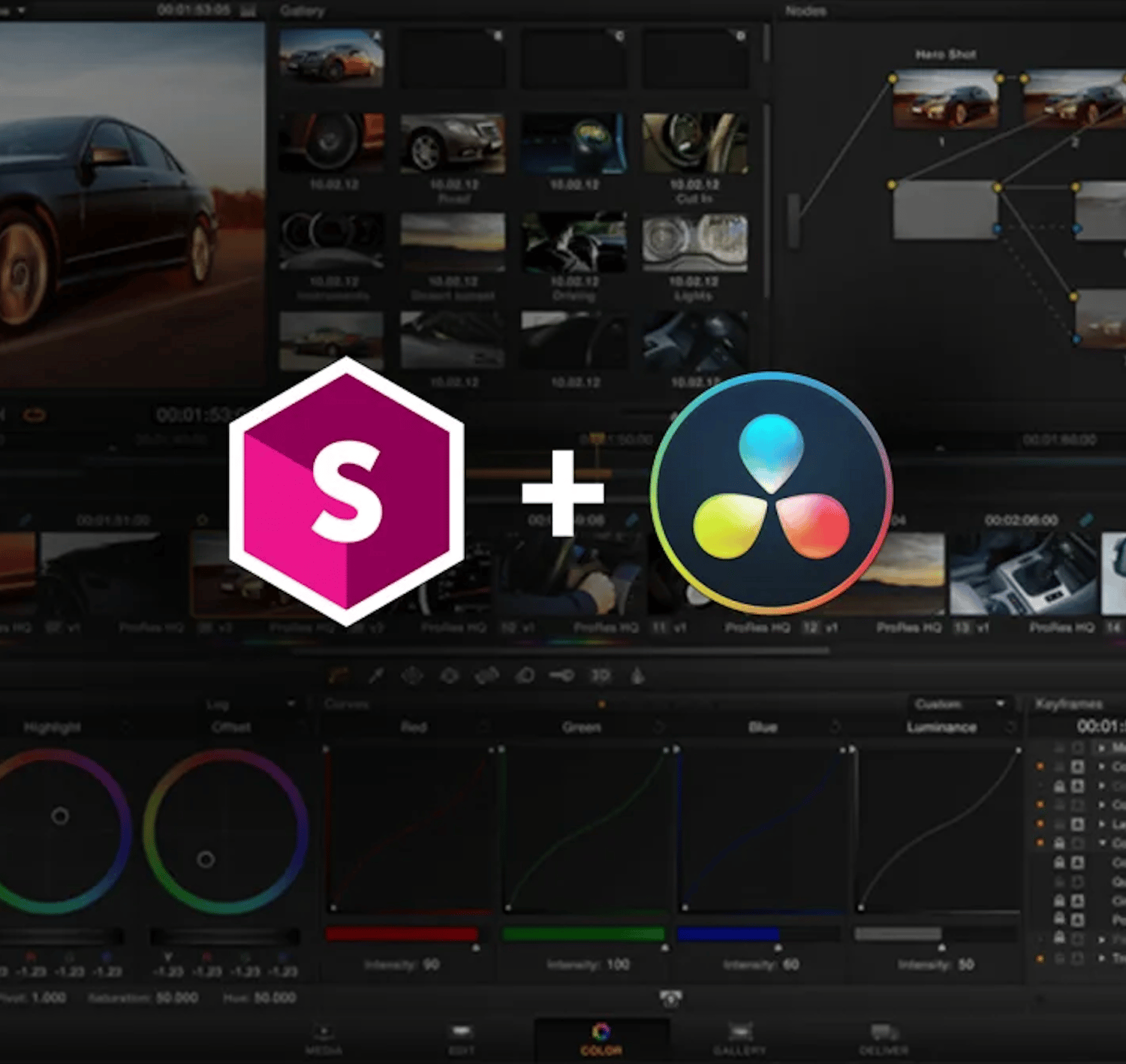Click the small icon below the curves panel
The width and height of the screenshot is (1126, 1064).
pyautogui.click(x=670, y=998)
